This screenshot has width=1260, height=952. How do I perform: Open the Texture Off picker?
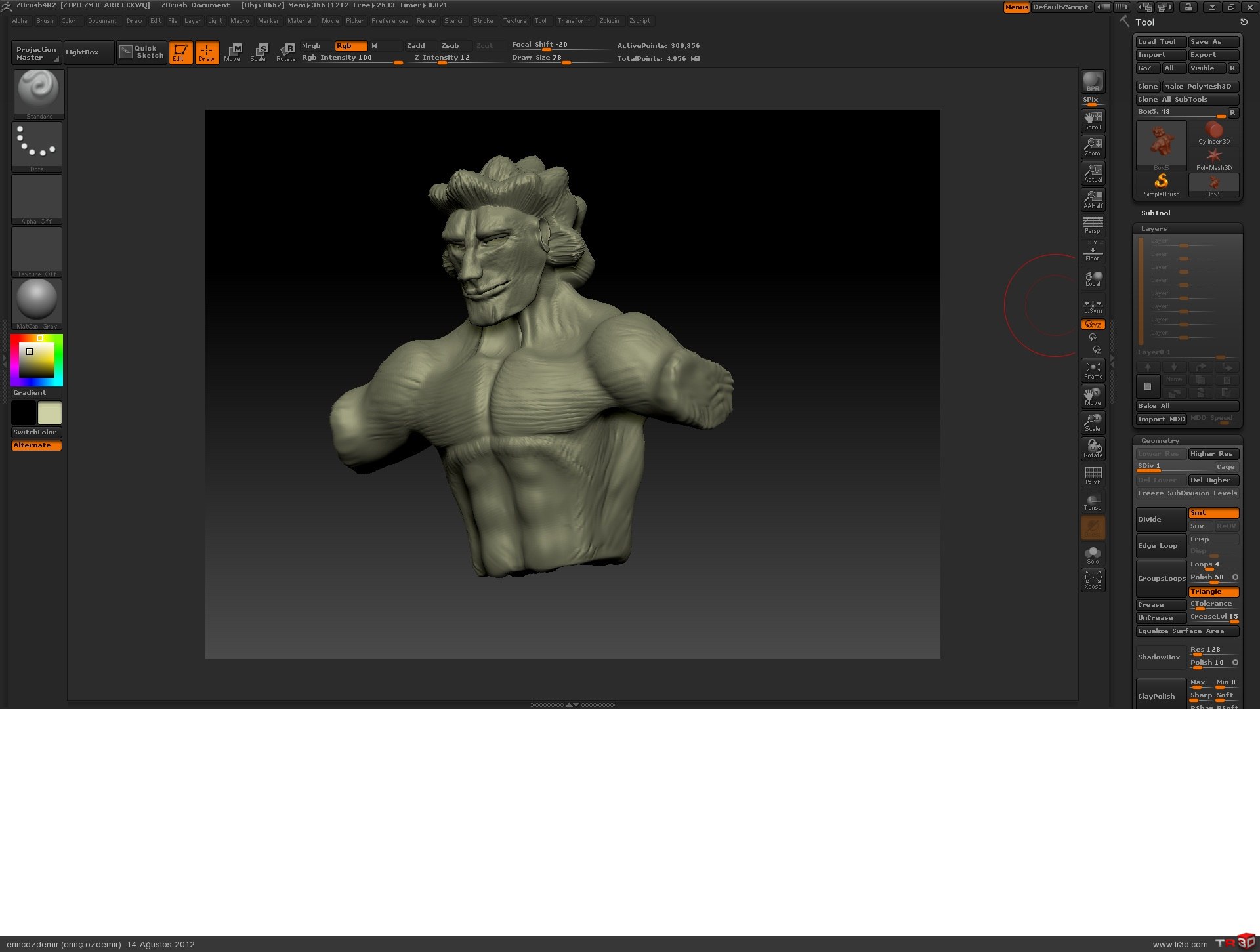point(37,252)
